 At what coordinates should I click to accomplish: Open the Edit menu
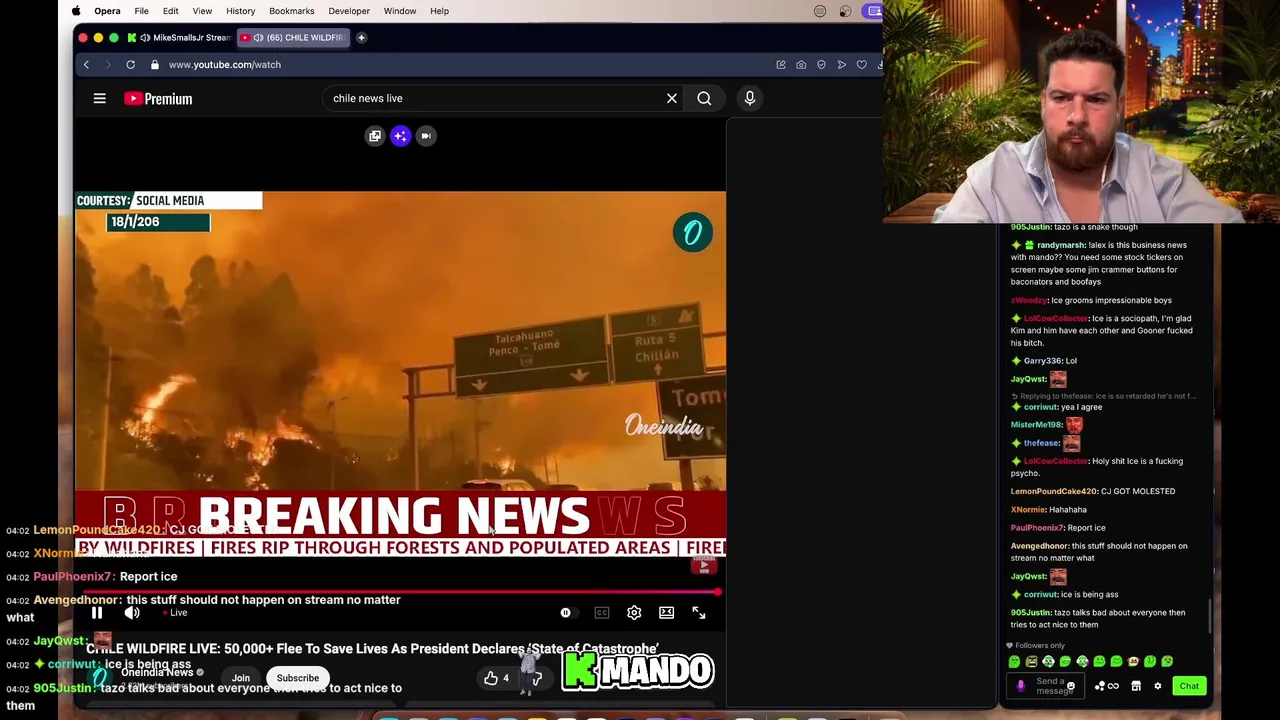click(x=171, y=11)
